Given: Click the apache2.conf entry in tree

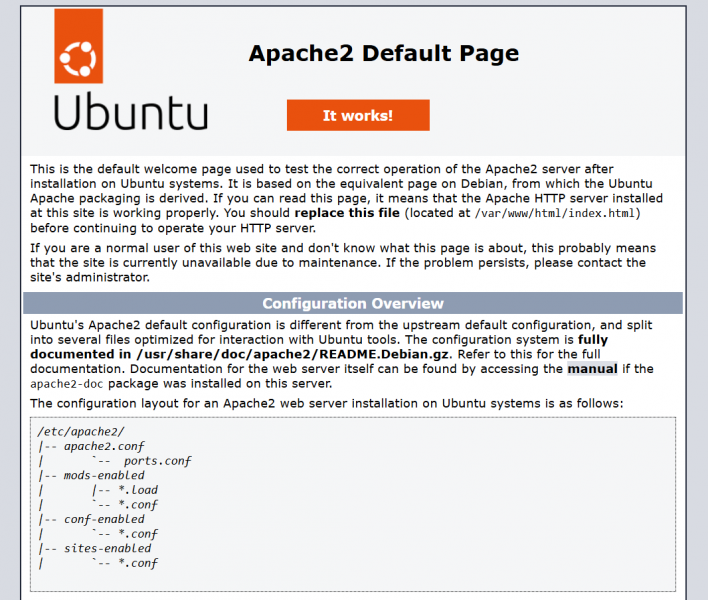Looking at the screenshot, I should pyautogui.click(x=104, y=447).
